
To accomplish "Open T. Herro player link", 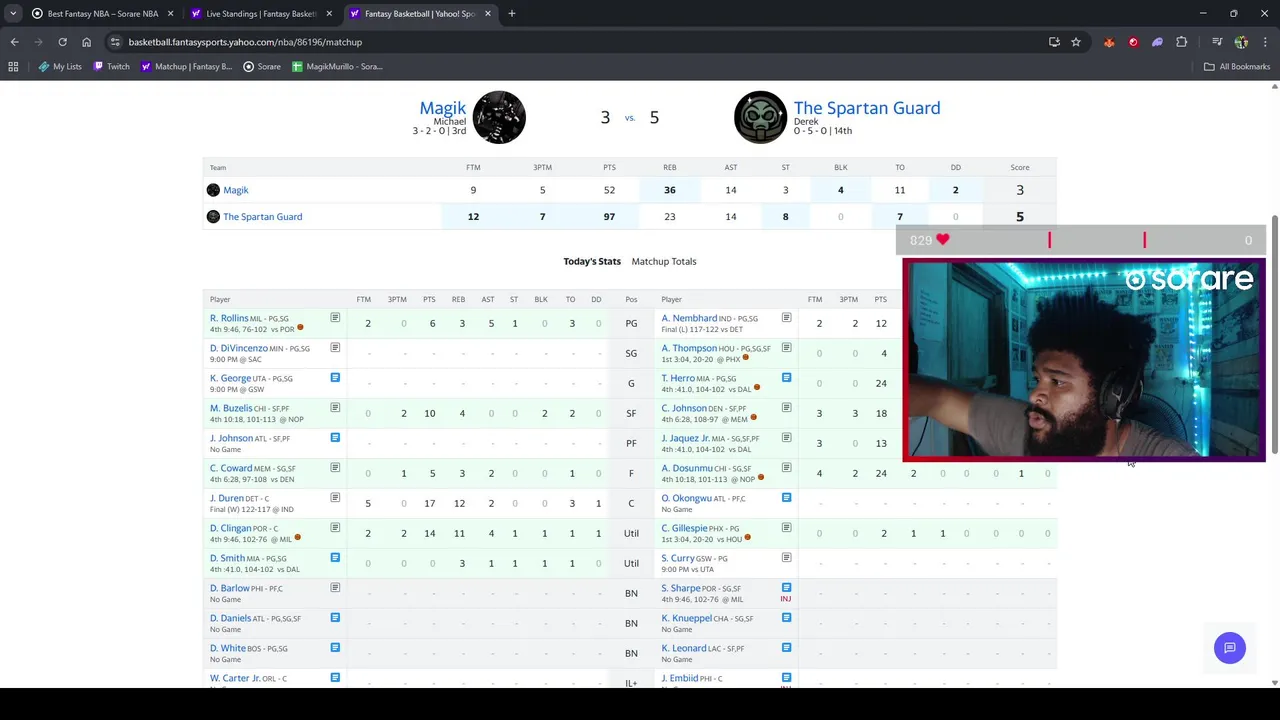I will (x=678, y=378).
